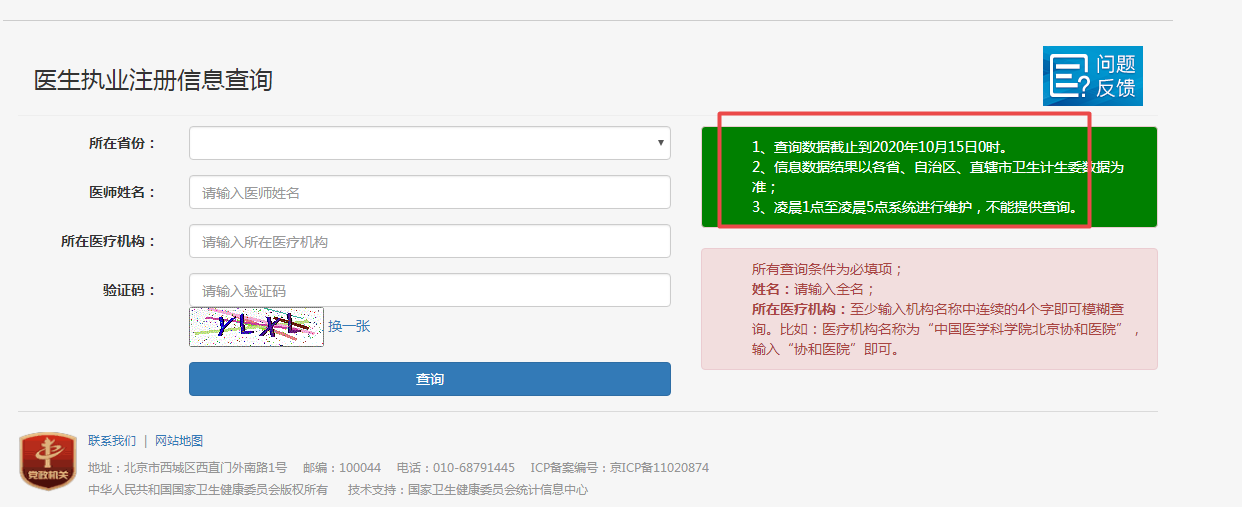This screenshot has height=507, width=1242.
Task: Click the 医师姓名 input field
Action: point(429,192)
